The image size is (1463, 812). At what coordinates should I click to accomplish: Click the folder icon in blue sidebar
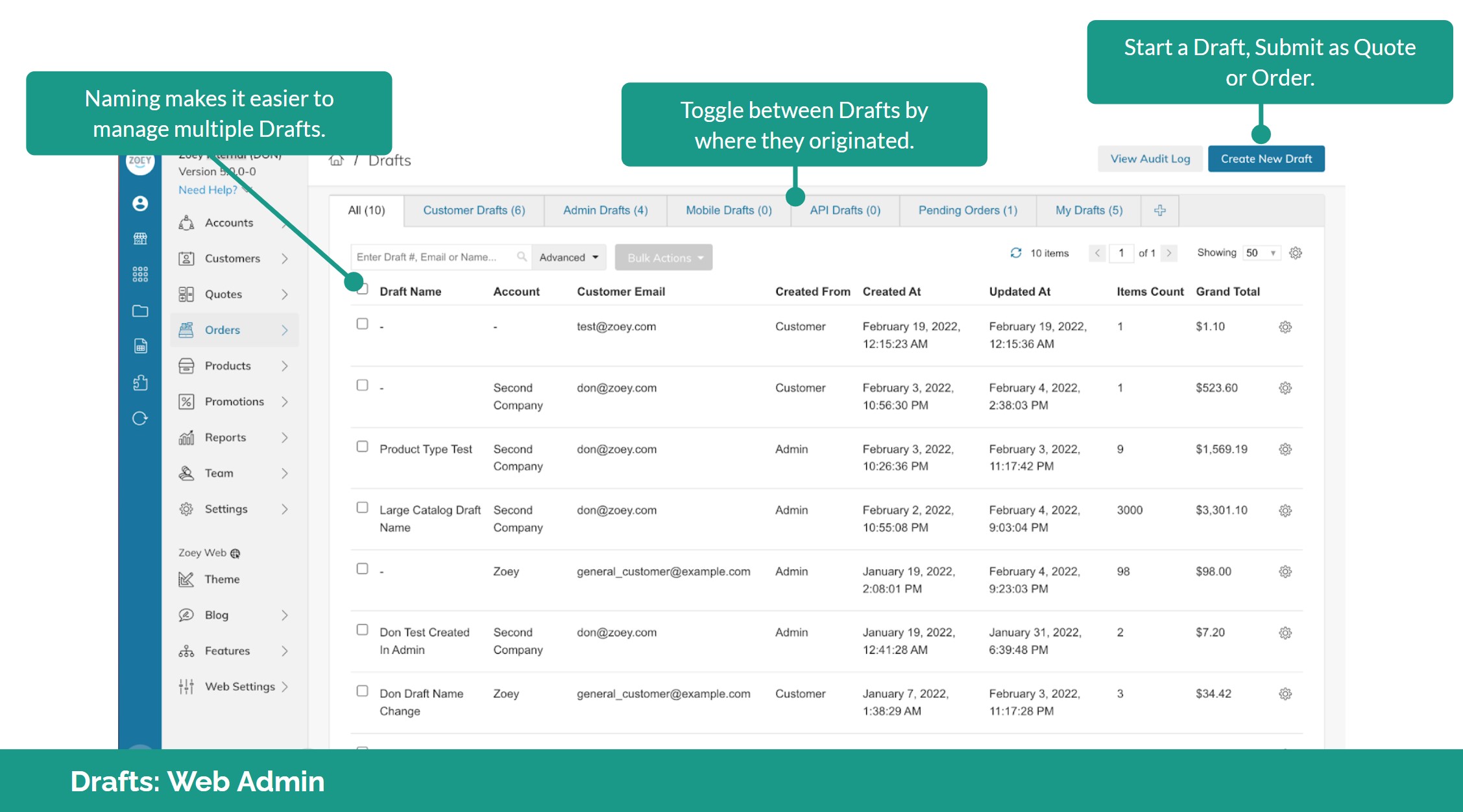click(140, 311)
